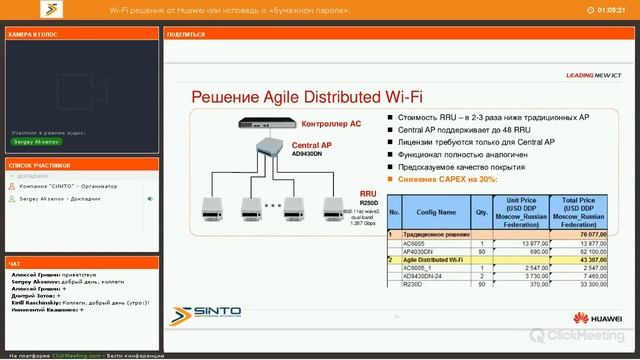
Task: Click the "Традиционное решение" table row
Action: pyautogui.click(x=497, y=235)
